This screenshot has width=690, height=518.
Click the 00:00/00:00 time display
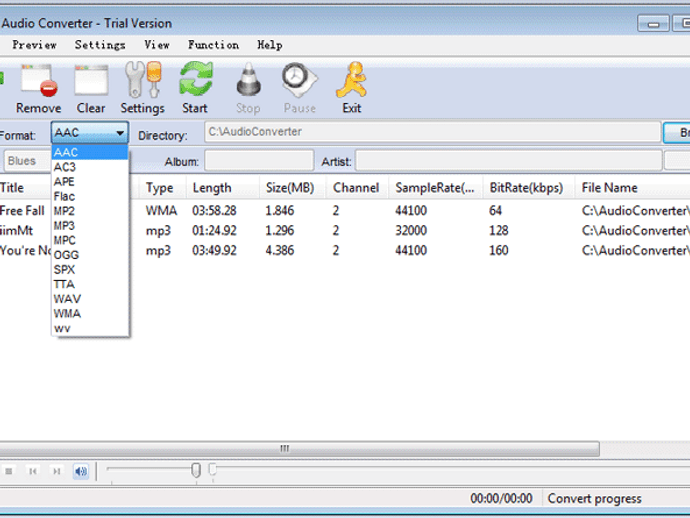[x=501, y=499]
